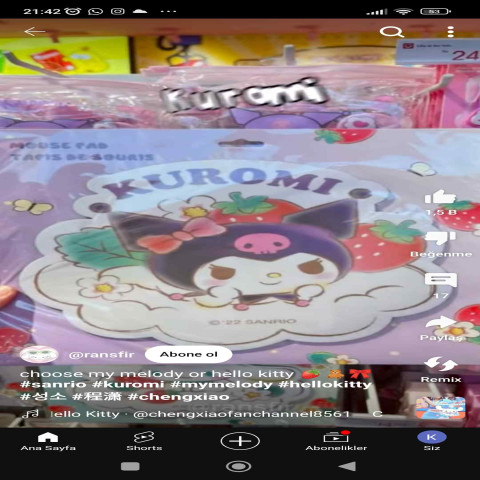This screenshot has height=480, width=480.
Task: Subscribe with the Abone ol button
Action: point(189,354)
